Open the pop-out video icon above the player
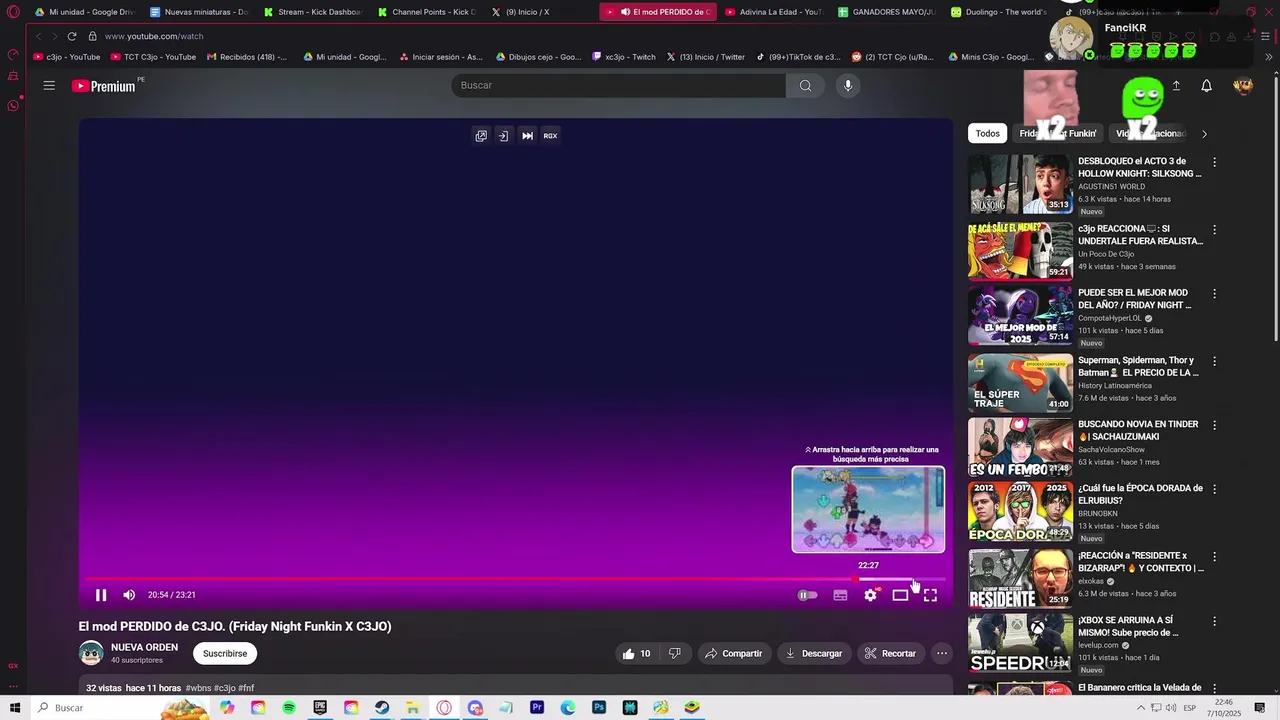Viewport: 1280px width, 720px height. pyautogui.click(x=481, y=136)
